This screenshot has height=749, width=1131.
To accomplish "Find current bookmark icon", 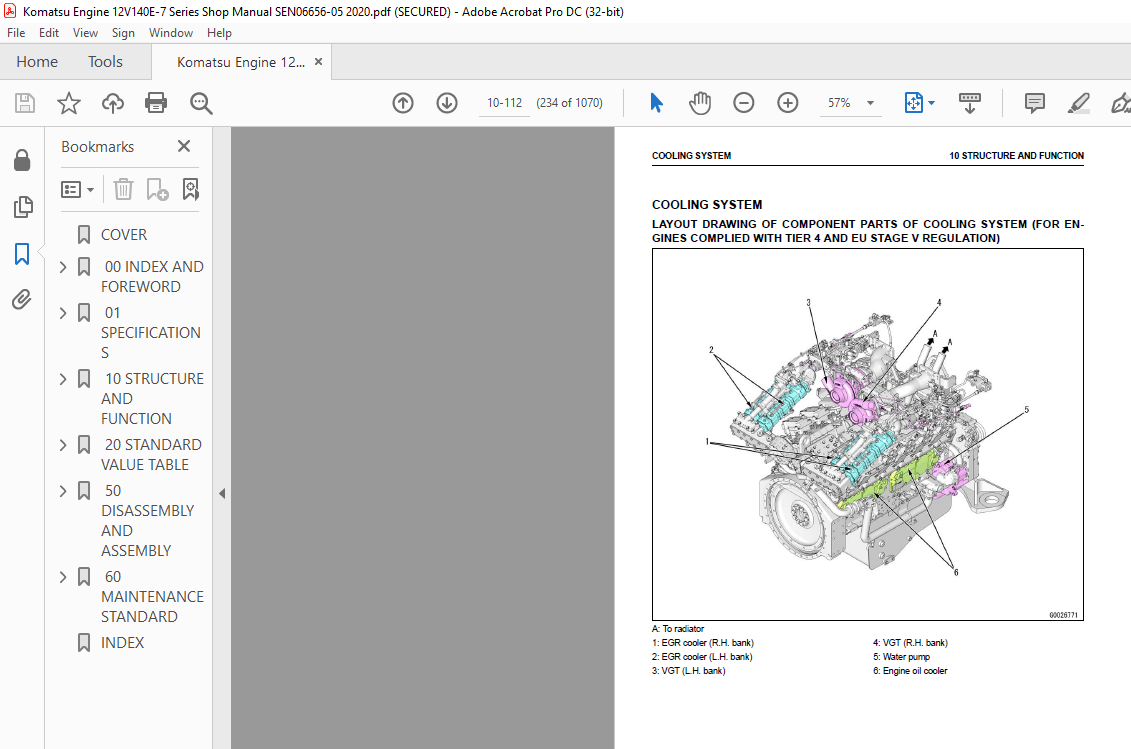I will [190, 190].
